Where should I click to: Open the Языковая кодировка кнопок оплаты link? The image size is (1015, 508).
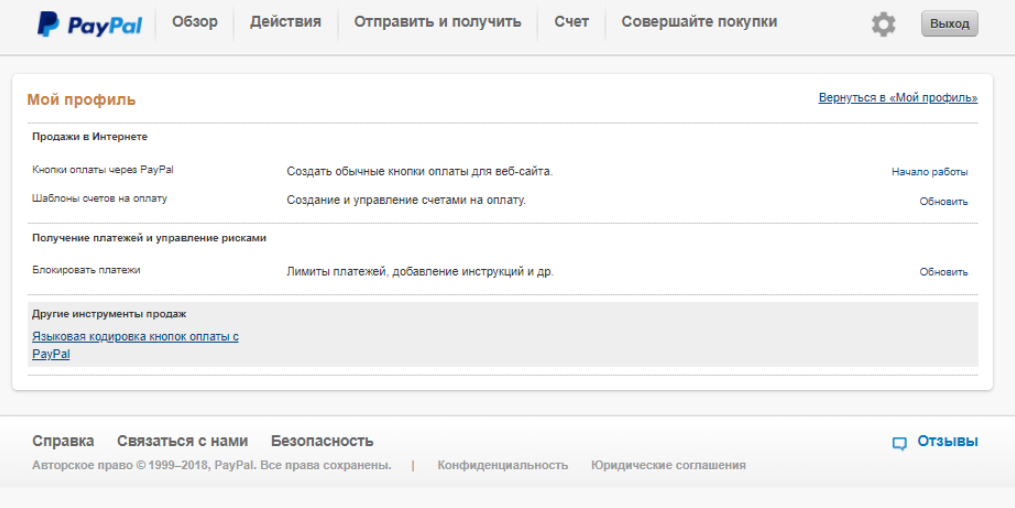[x=135, y=345]
